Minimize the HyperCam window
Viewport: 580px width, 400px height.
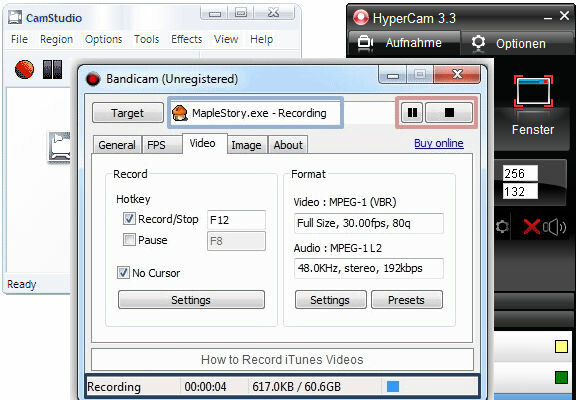[x=547, y=17]
